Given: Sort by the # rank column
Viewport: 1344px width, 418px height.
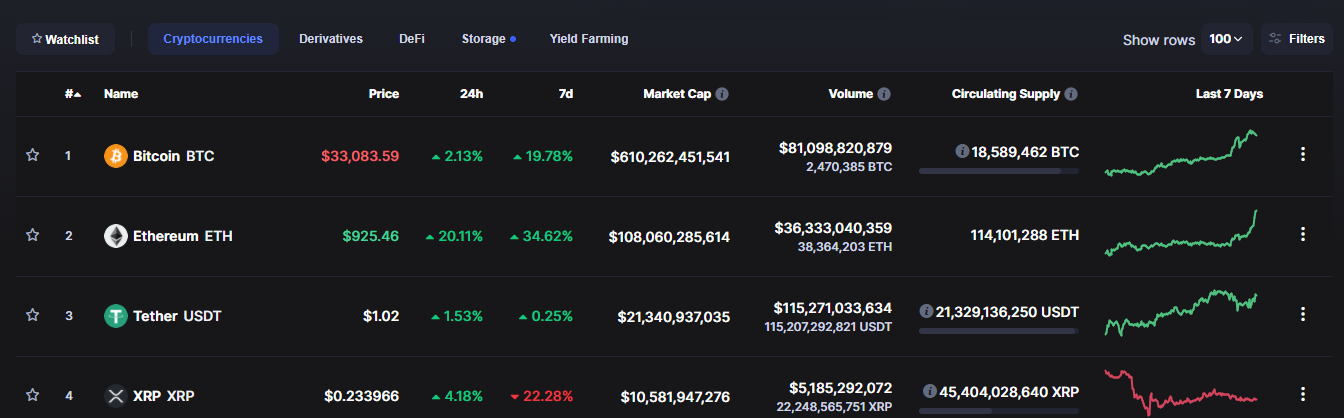Looking at the screenshot, I should coord(73,94).
